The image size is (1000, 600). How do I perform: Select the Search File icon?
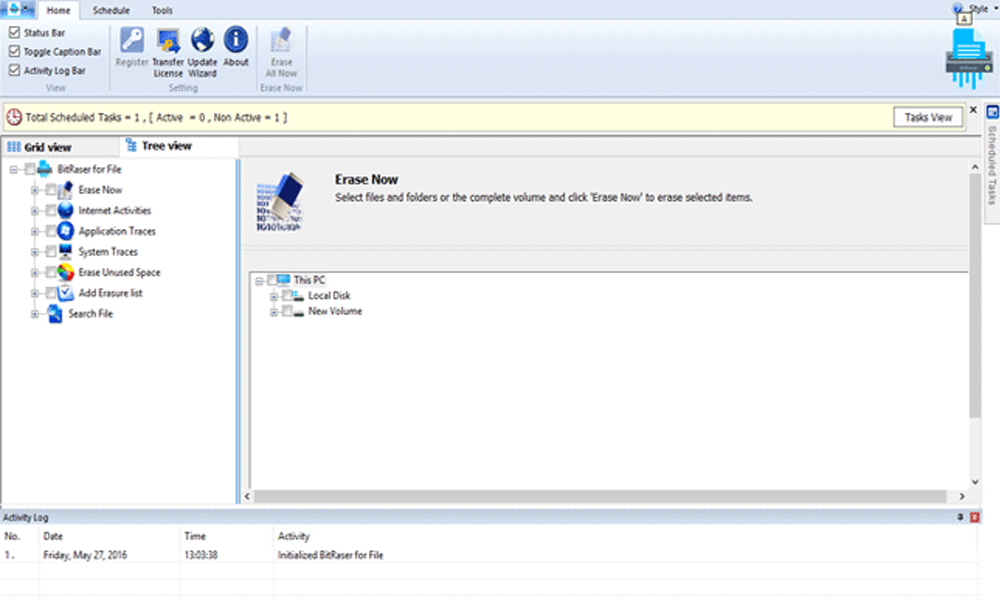(55, 314)
